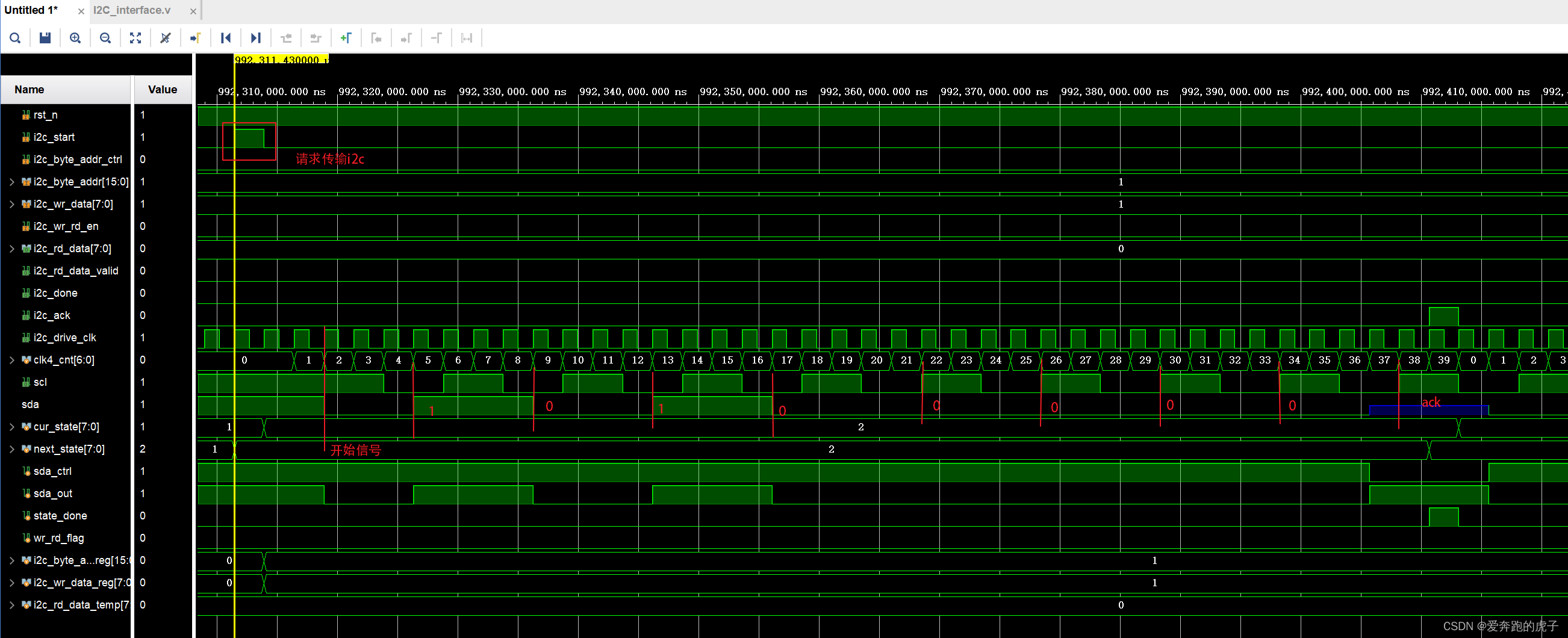Viewport: 1568px width, 638px height.
Task: Go to previous transition
Action: [286, 39]
